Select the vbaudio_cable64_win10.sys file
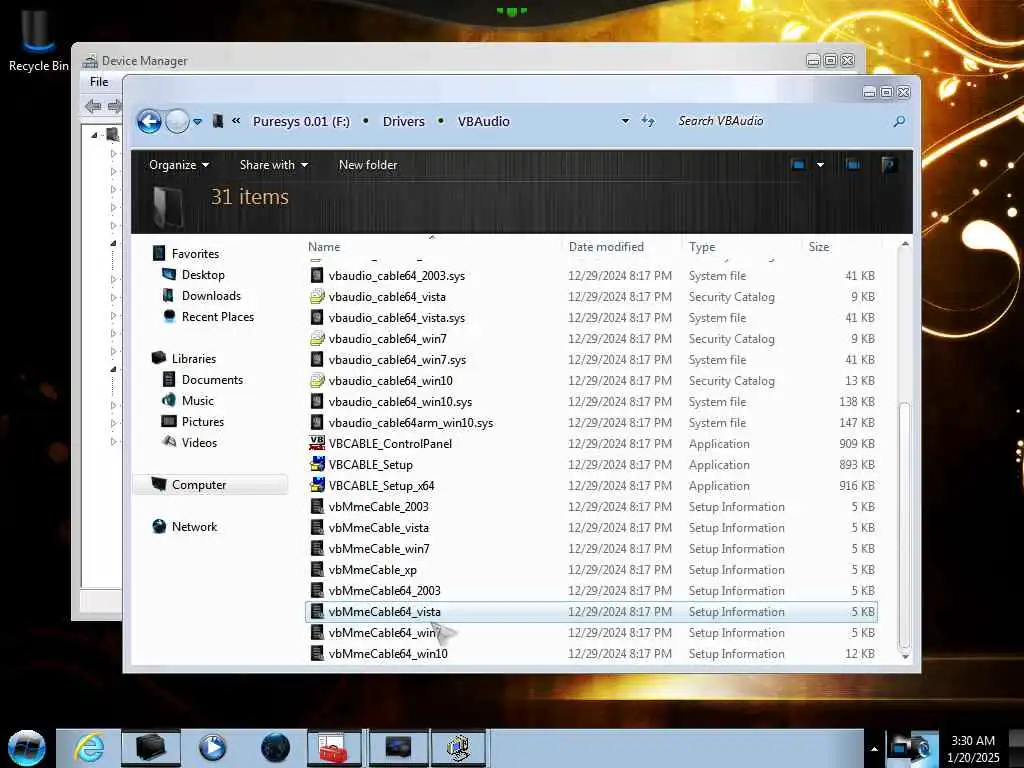This screenshot has height=768, width=1024. coord(400,402)
